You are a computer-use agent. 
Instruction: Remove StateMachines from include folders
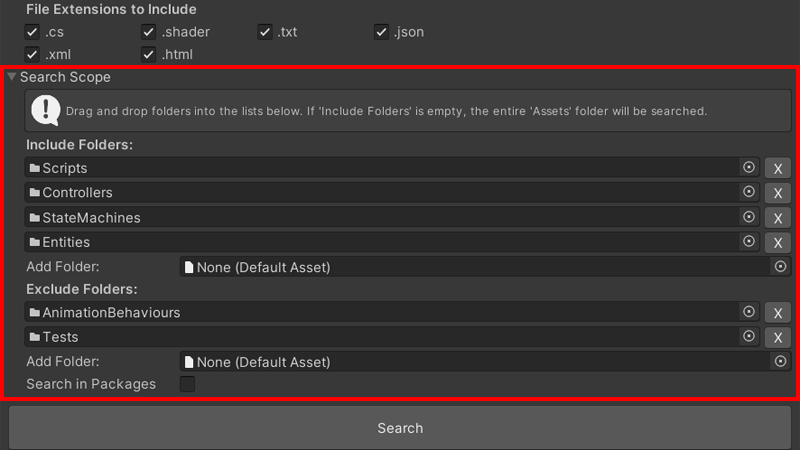[x=778, y=218]
